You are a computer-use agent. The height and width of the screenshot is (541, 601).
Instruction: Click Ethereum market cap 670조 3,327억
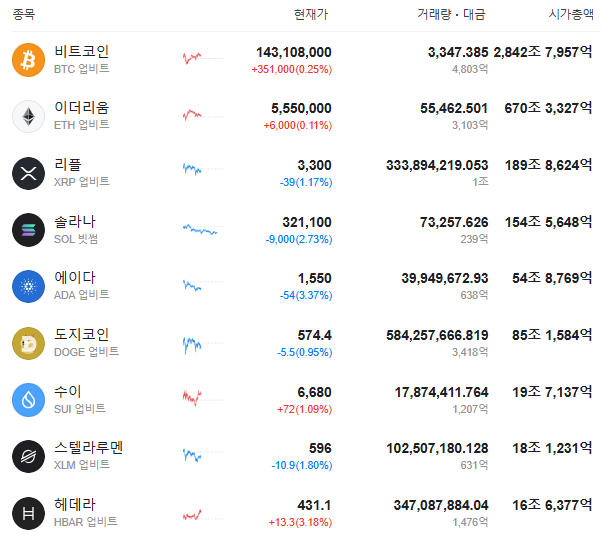[x=548, y=108]
